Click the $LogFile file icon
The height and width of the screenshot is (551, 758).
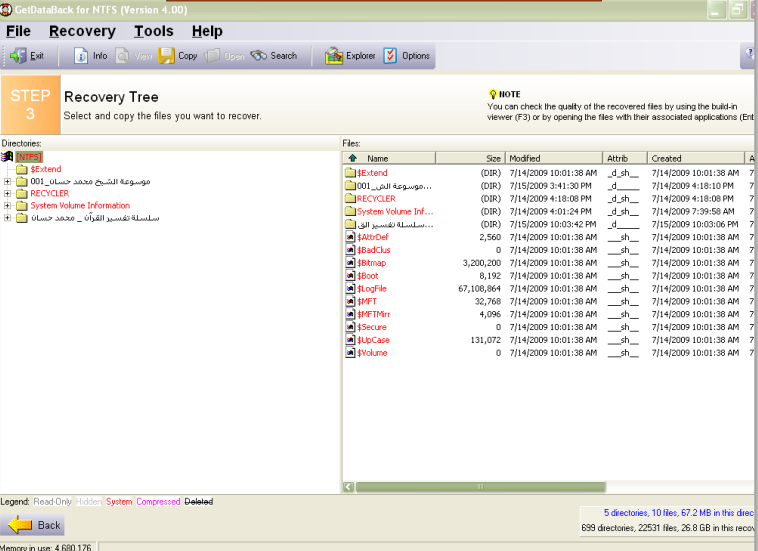350,289
